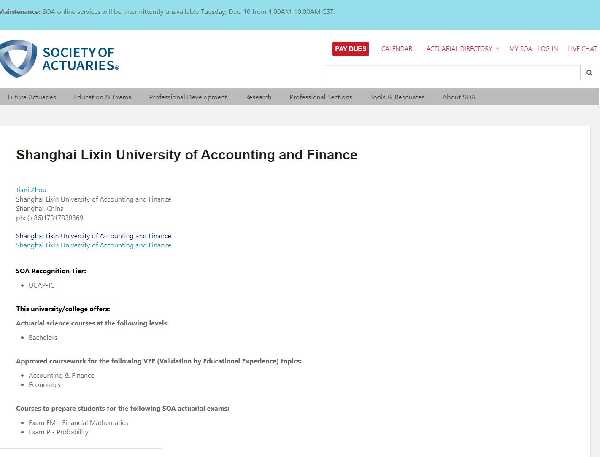Open the Professional Sections menu

click(x=321, y=97)
